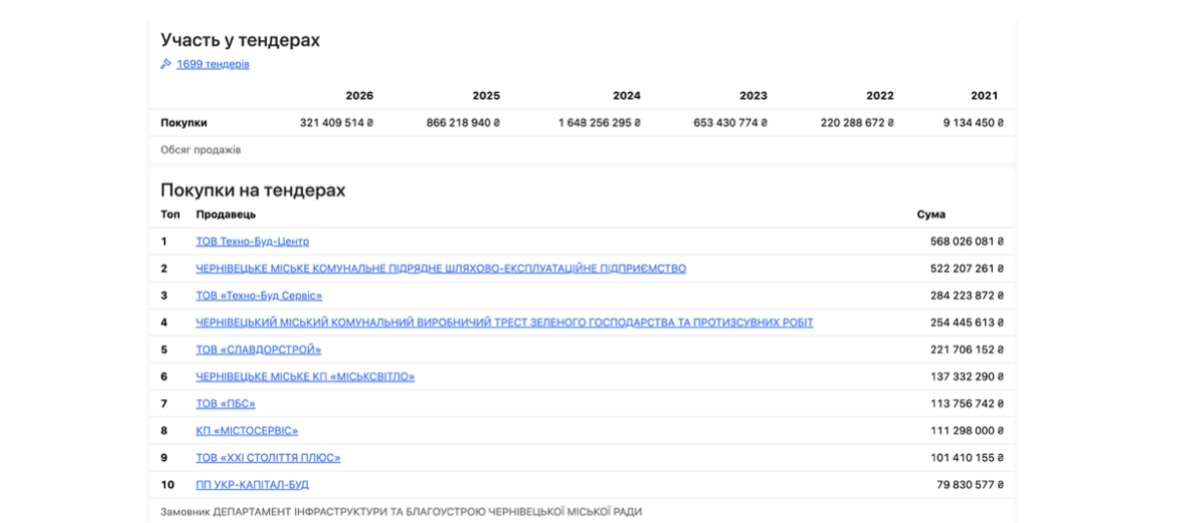Image resolution: width=1179 pixels, height=523 pixels.
Task: Select the 2021 column header
Action: coord(984,96)
